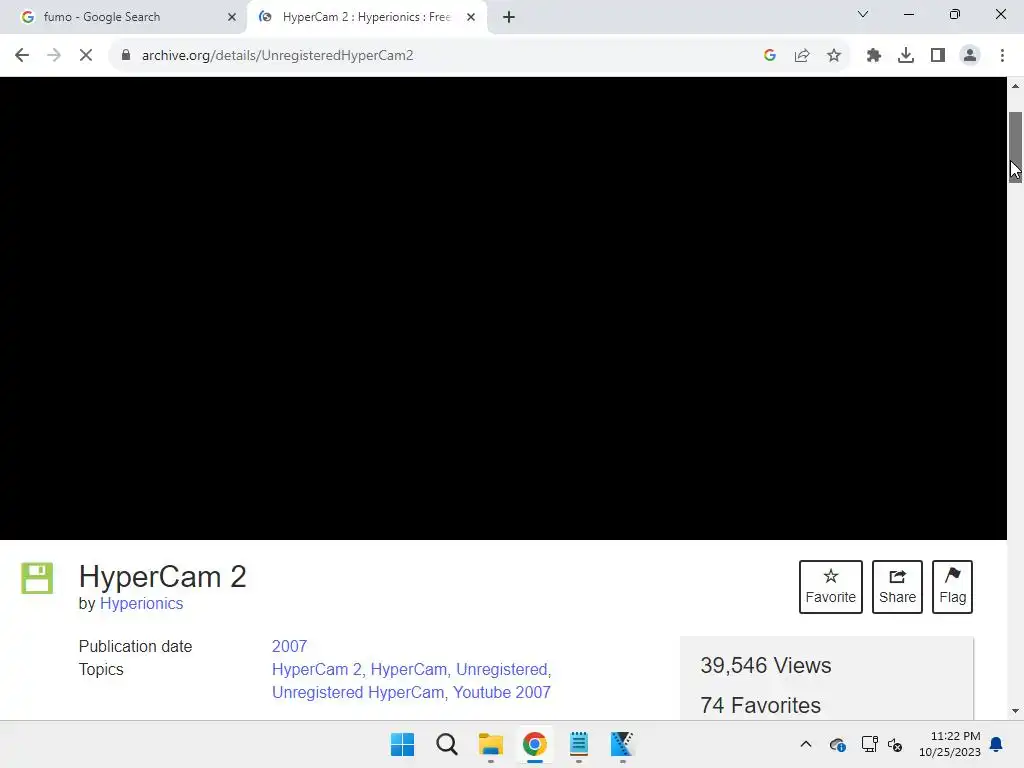The image size is (1024, 768).
Task: Click the forward navigation arrow
Action: point(54,56)
